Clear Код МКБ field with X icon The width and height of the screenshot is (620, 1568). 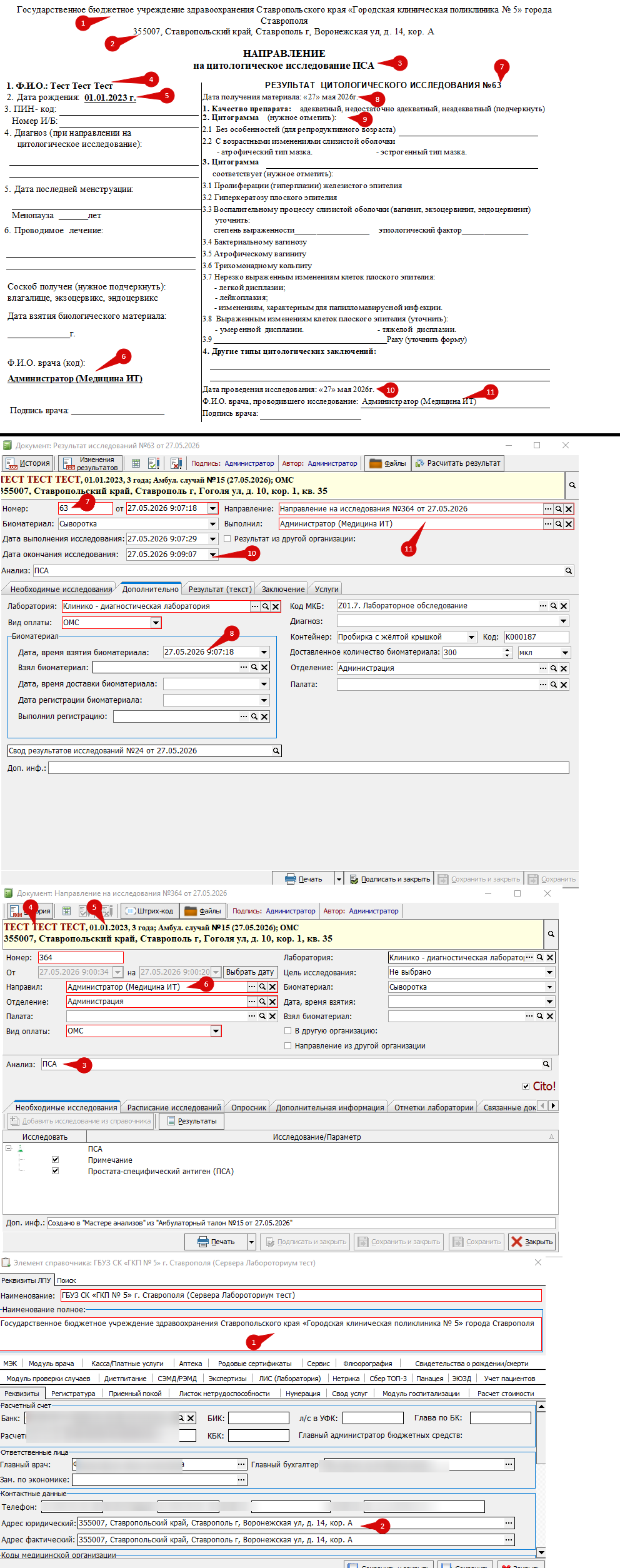point(564,606)
